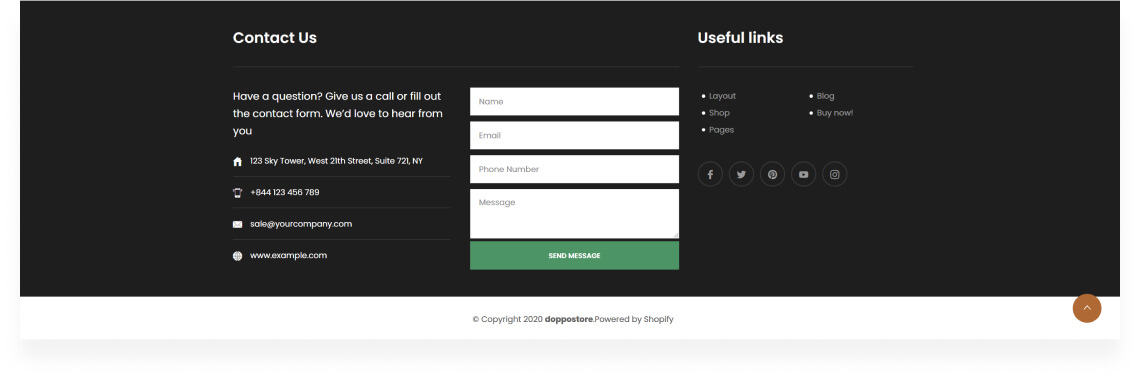The image size is (1140, 380).
Task: Click the phone icon beside +844 number
Action: pyautogui.click(x=237, y=193)
